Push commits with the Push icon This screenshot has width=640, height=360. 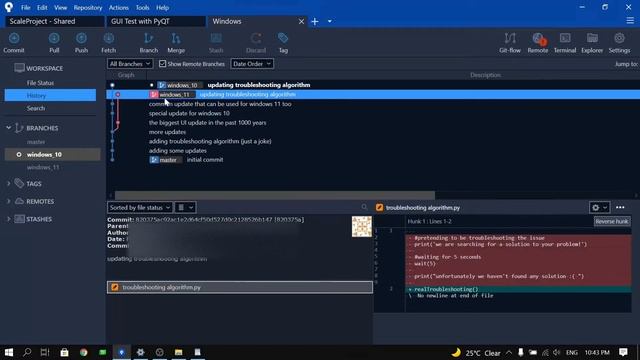coord(81,42)
